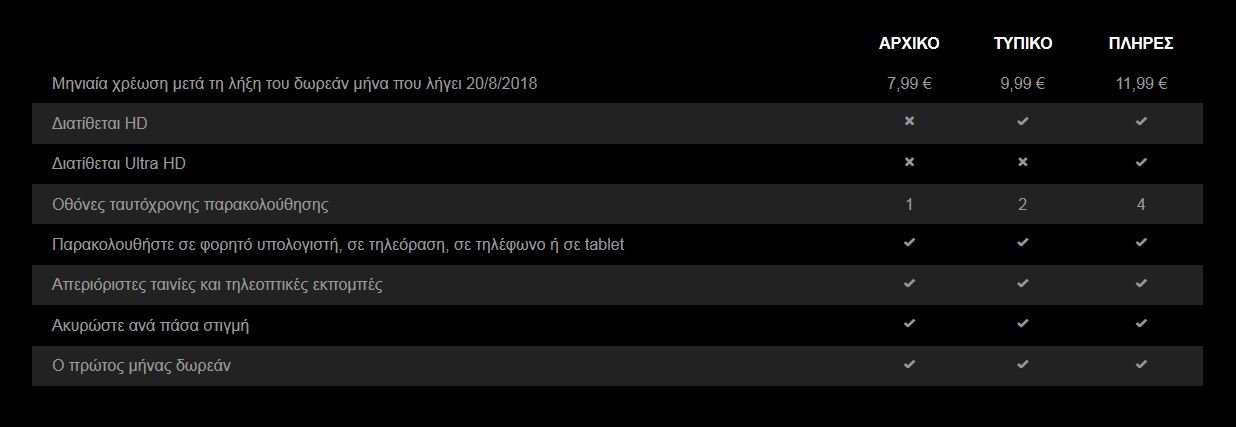Click the 2 simultaneous screens value

(1022, 204)
